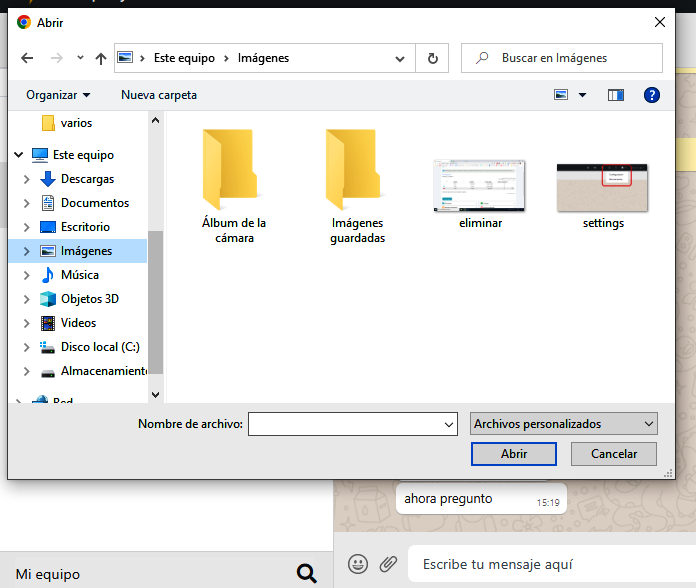The image size is (696, 588).
Task: Click the Back navigation arrow
Action: click(27, 59)
